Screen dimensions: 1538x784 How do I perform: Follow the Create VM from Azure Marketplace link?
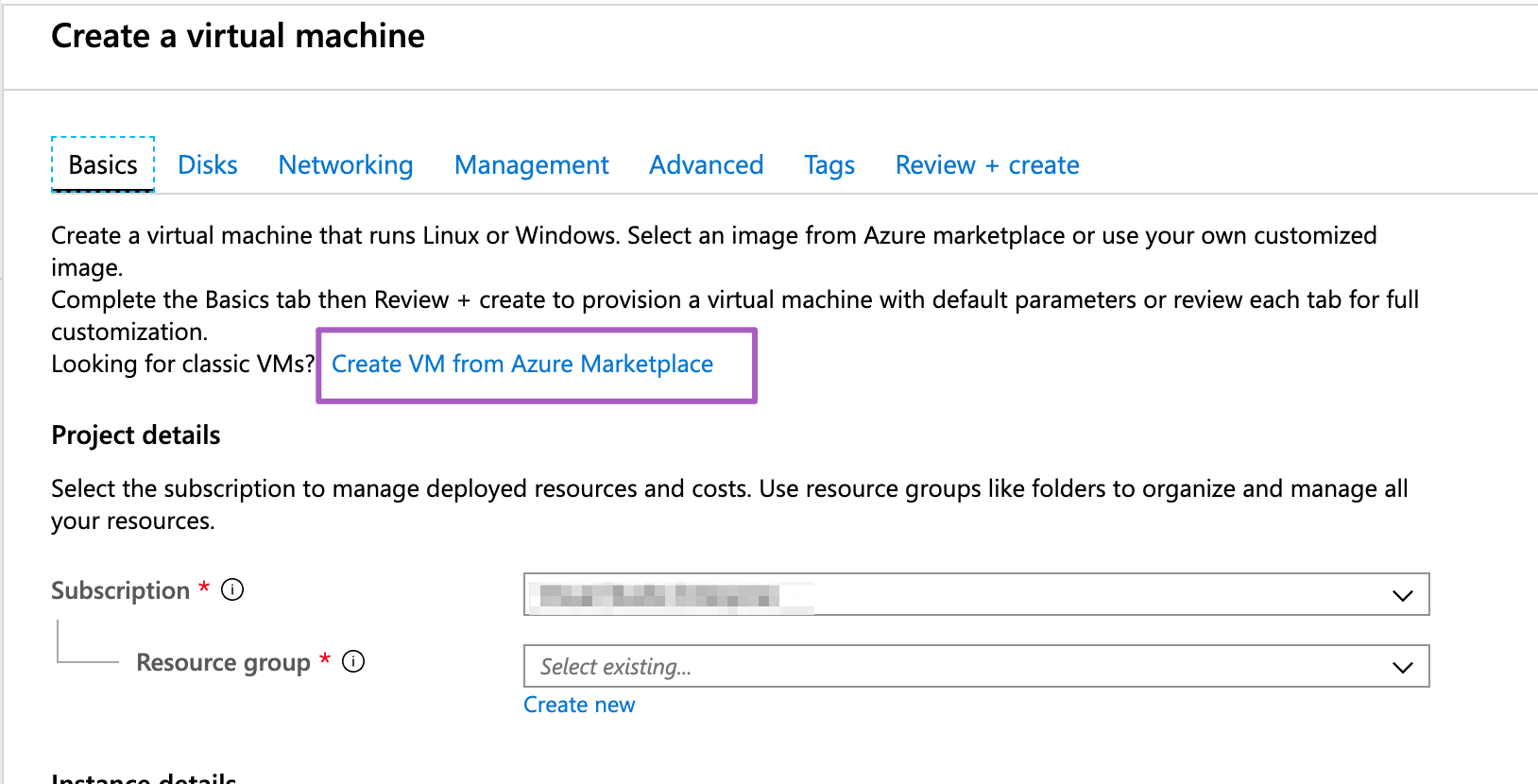pos(522,365)
